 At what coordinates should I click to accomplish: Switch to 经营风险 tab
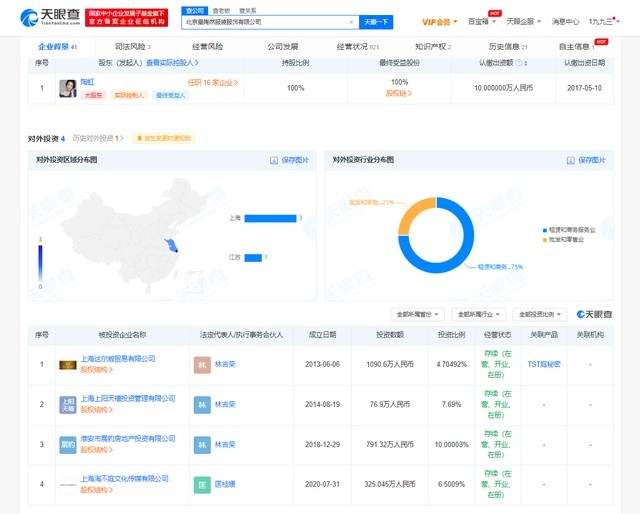tap(207, 47)
